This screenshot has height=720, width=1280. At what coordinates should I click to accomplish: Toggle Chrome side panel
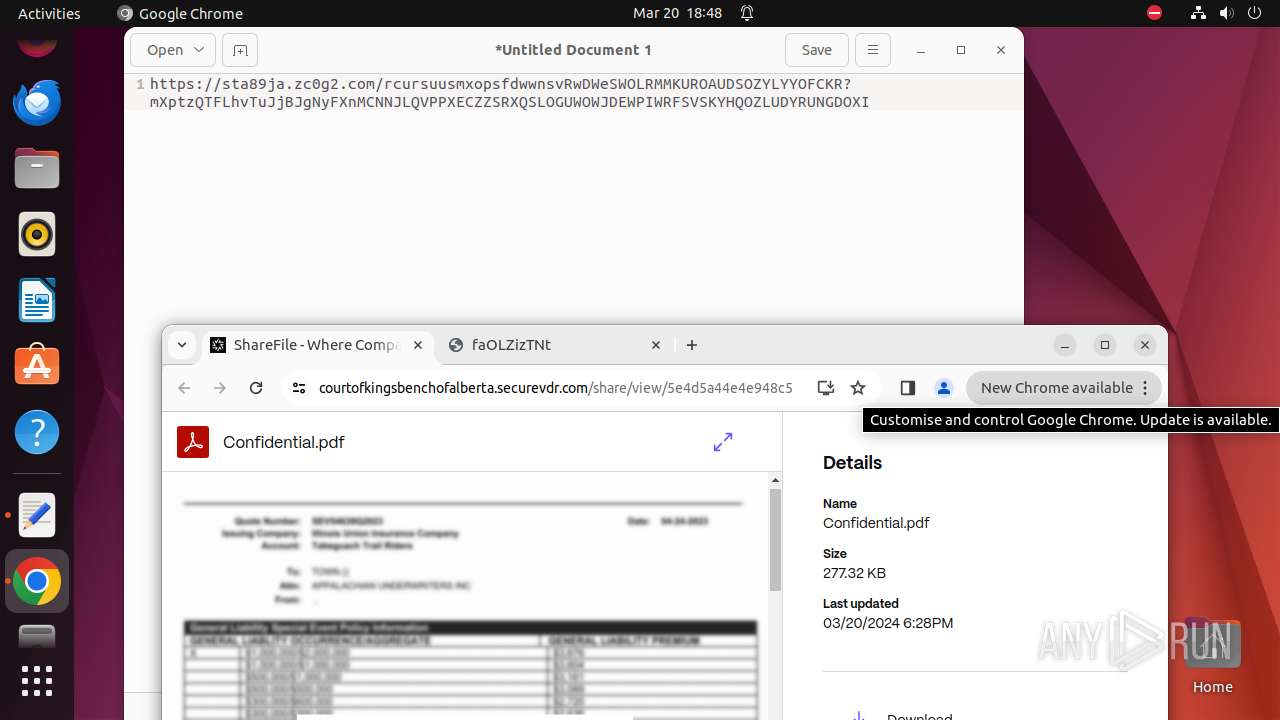pos(908,388)
